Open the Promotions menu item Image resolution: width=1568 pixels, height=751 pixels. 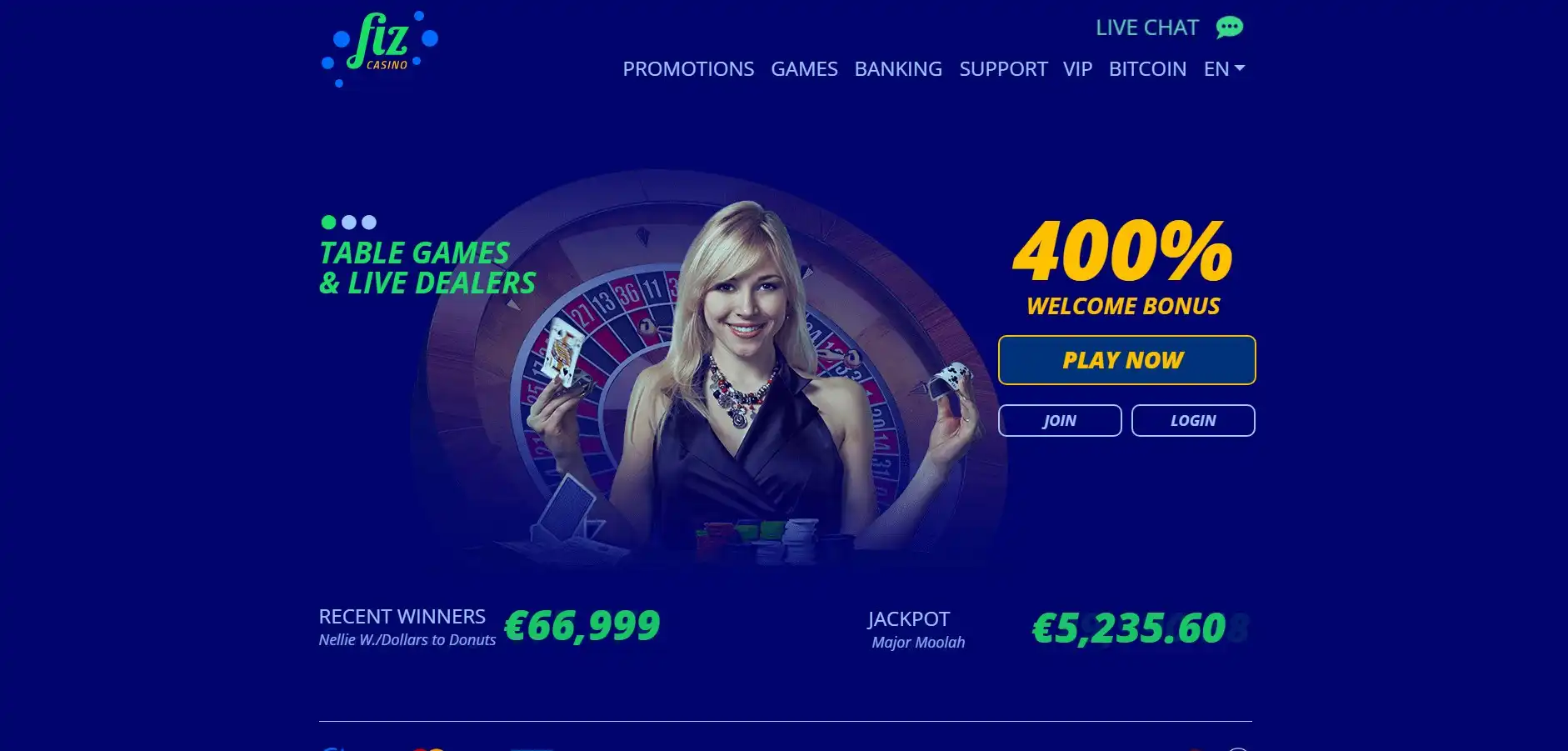688,69
